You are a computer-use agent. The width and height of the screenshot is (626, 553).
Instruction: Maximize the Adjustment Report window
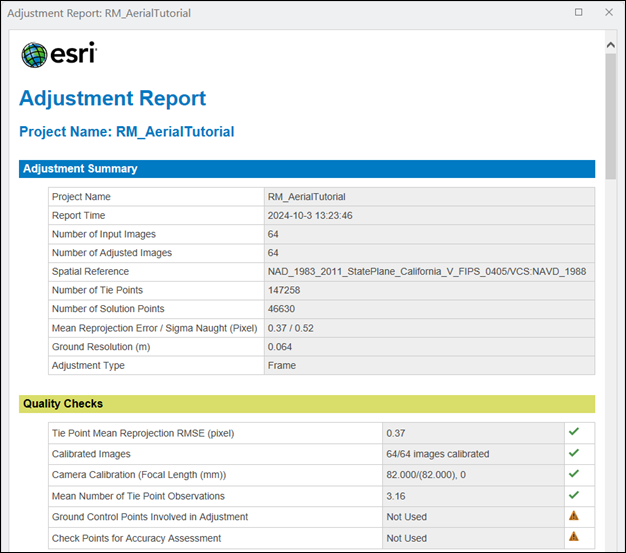point(578,12)
